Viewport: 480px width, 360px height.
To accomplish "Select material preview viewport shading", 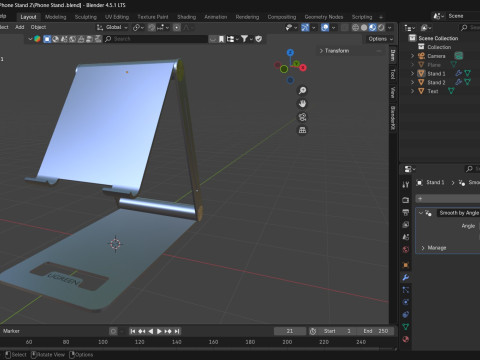I will [x=373, y=28].
